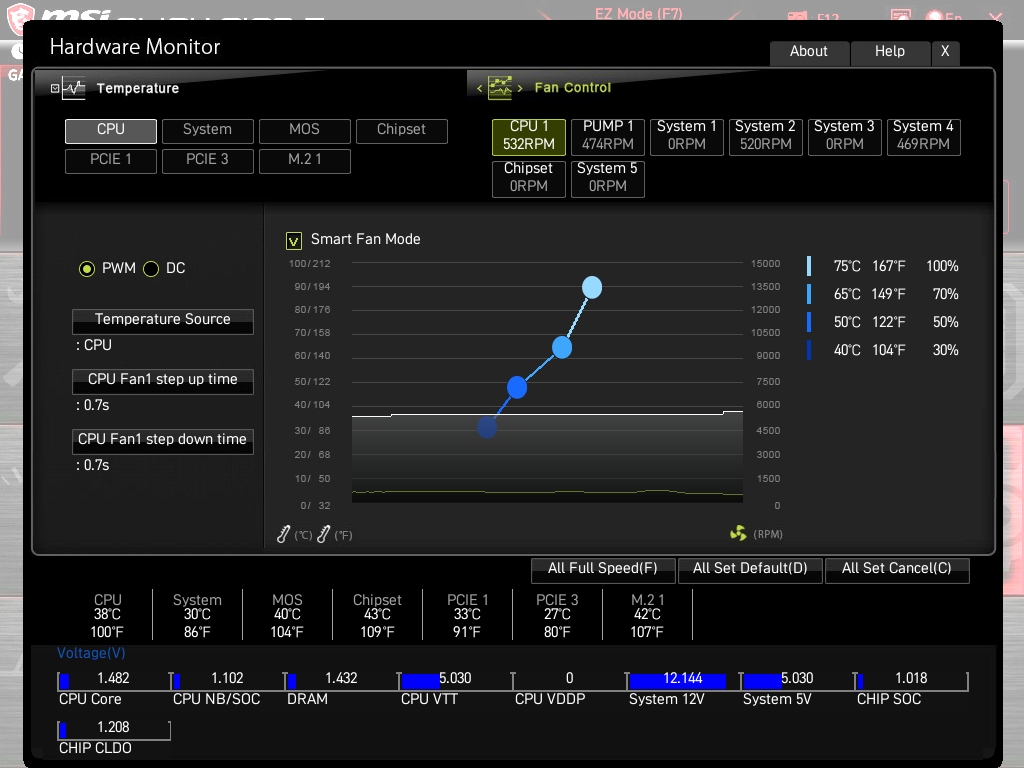1024x768 pixels.
Task: Select the CPU temperature button
Action: (110, 131)
